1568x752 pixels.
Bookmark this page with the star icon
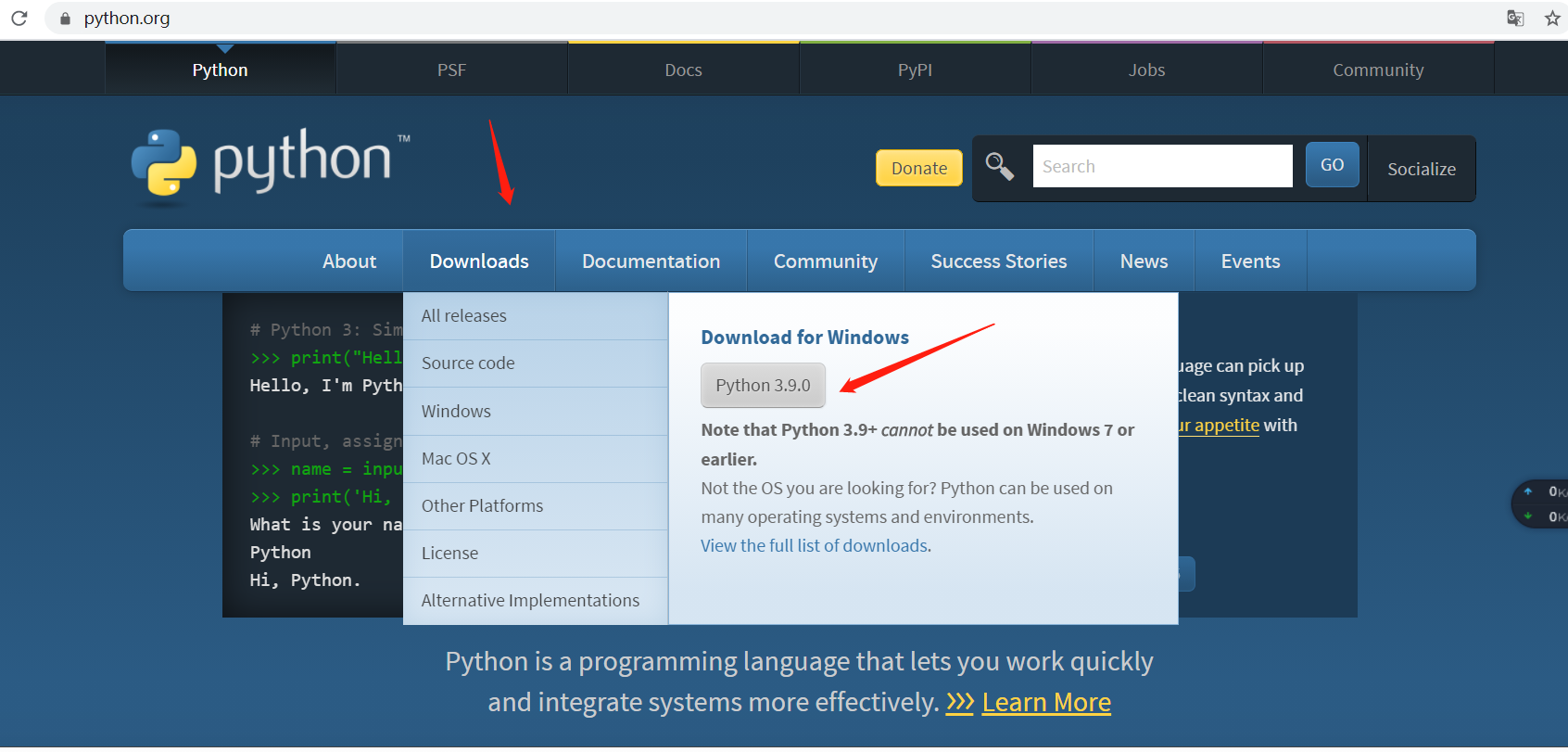(x=1552, y=19)
